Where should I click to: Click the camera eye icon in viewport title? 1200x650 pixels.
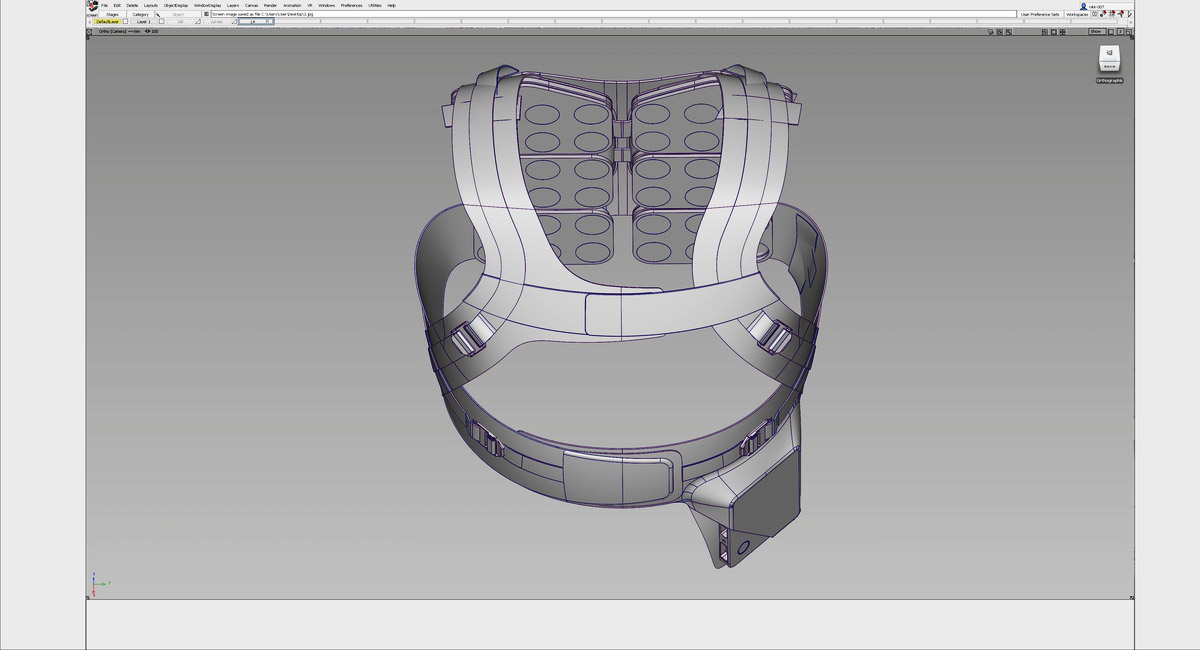(x=148, y=31)
